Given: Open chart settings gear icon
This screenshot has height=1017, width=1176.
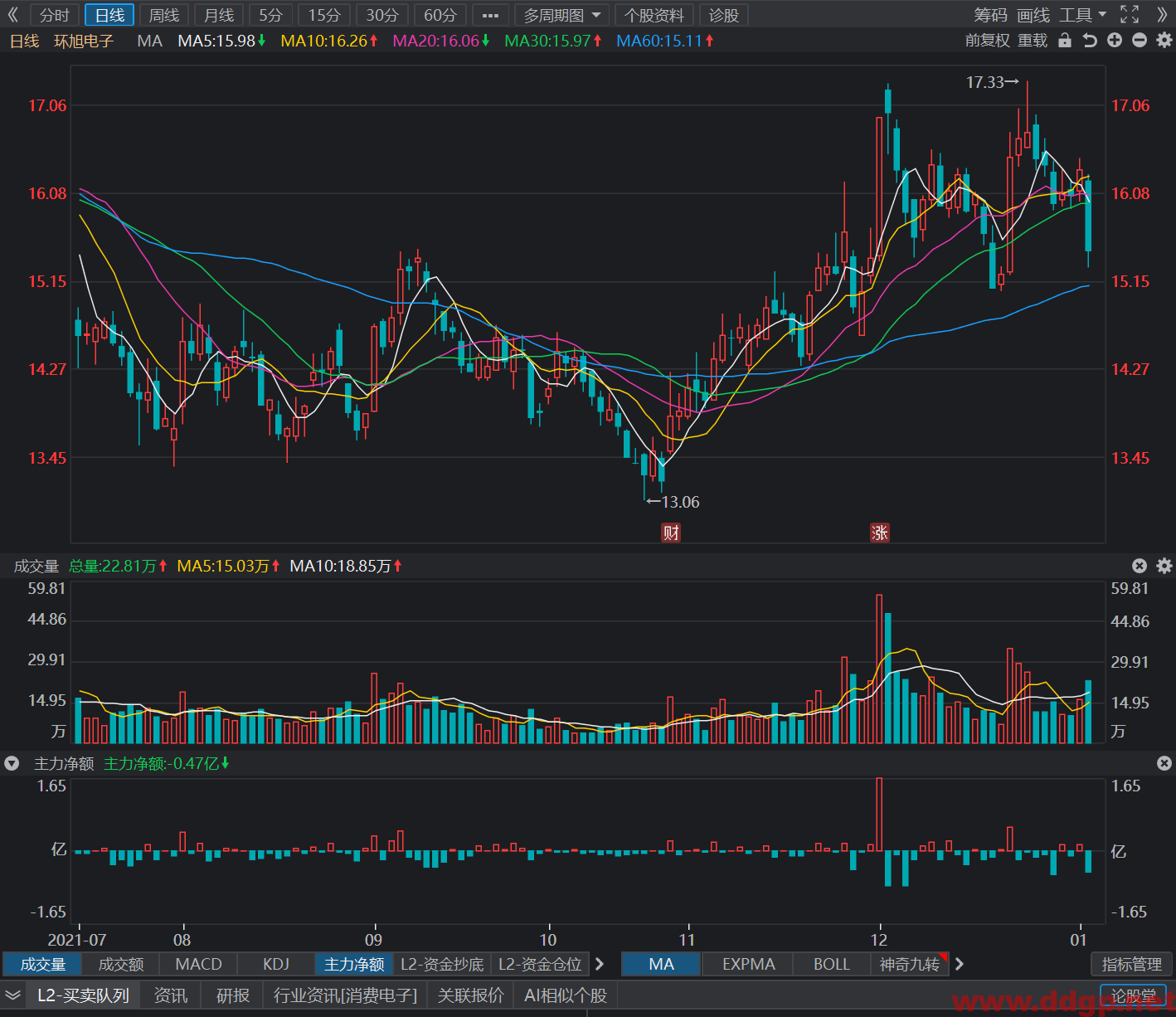Looking at the screenshot, I should click(x=1164, y=40).
